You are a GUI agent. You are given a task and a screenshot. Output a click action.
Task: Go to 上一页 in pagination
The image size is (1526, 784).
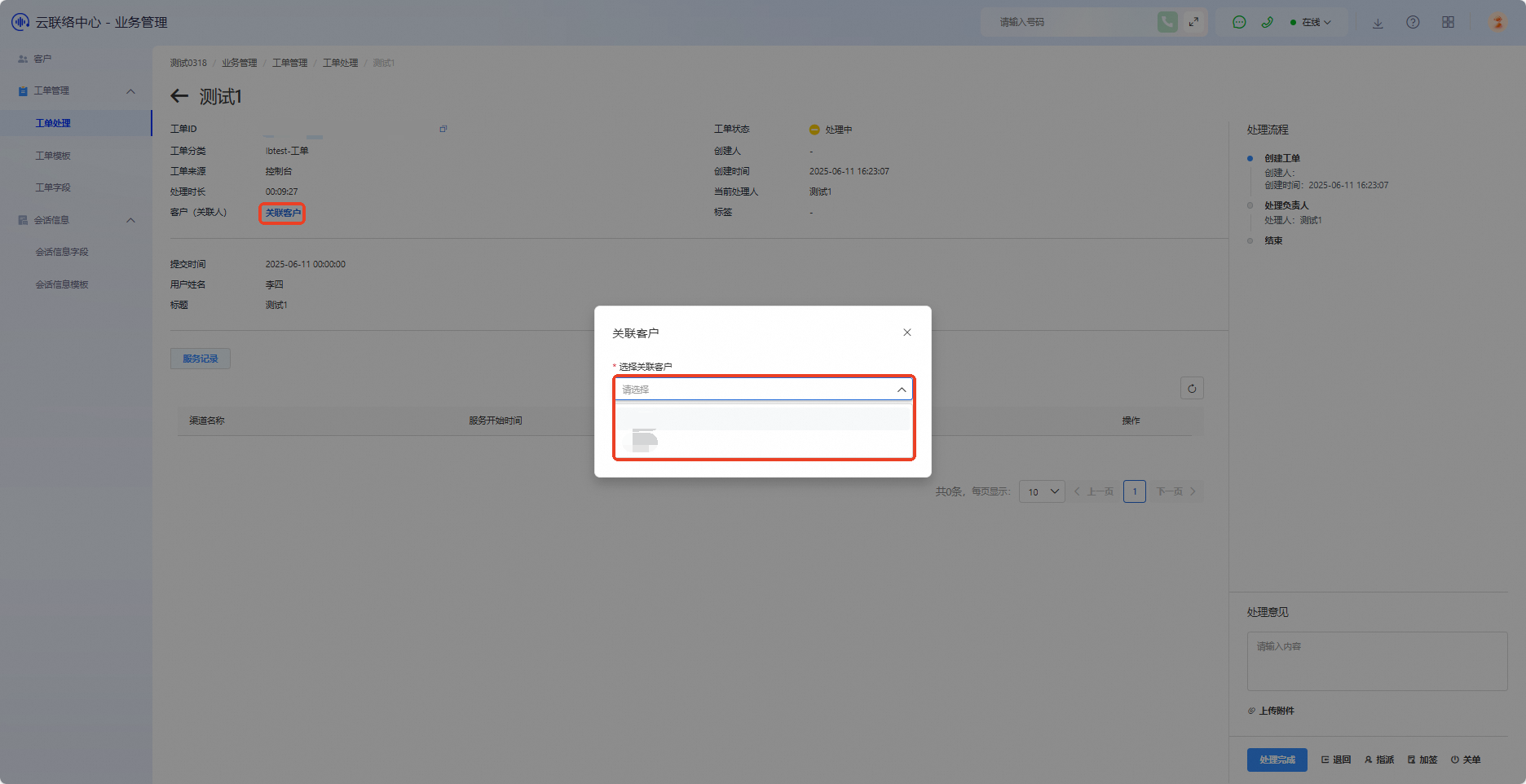click(x=1094, y=491)
